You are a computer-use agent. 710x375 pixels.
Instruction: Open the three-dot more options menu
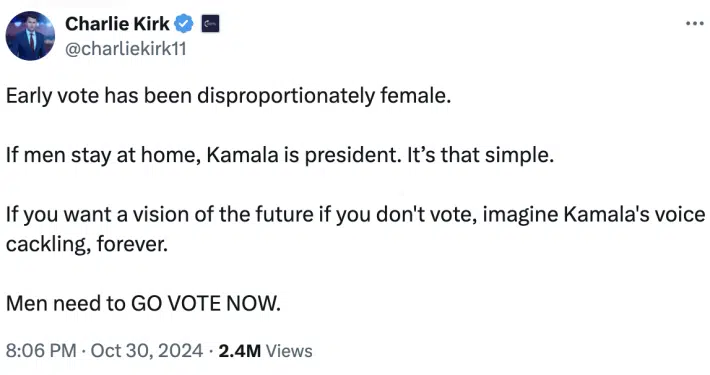pyautogui.click(x=695, y=23)
